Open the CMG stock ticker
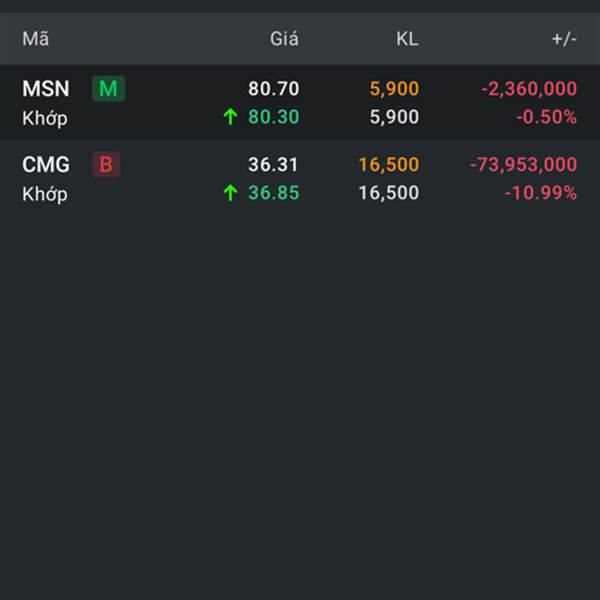This screenshot has width=600, height=600. [x=46, y=165]
